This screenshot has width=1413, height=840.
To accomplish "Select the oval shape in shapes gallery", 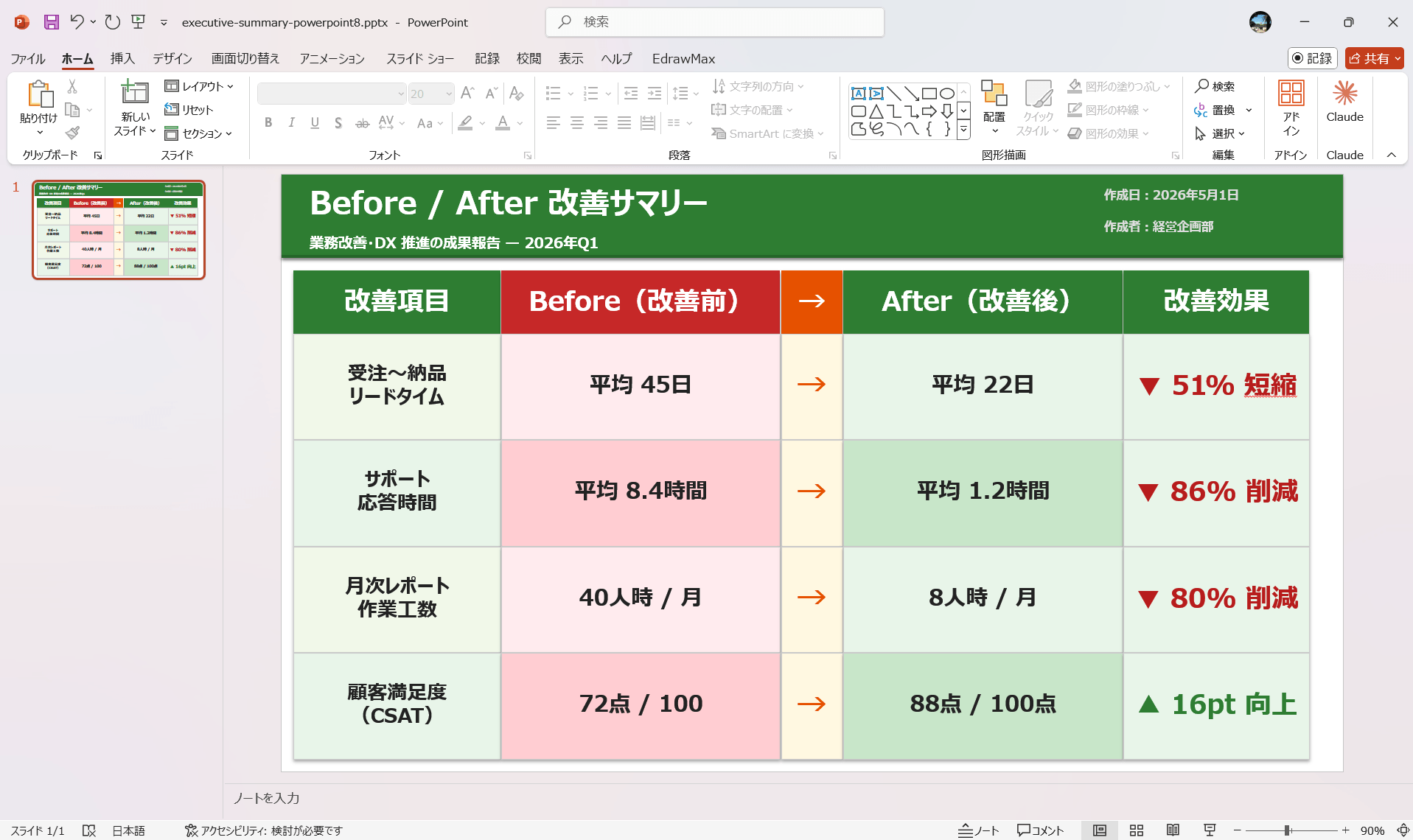I will pyautogui.click(x=947, y=94).
